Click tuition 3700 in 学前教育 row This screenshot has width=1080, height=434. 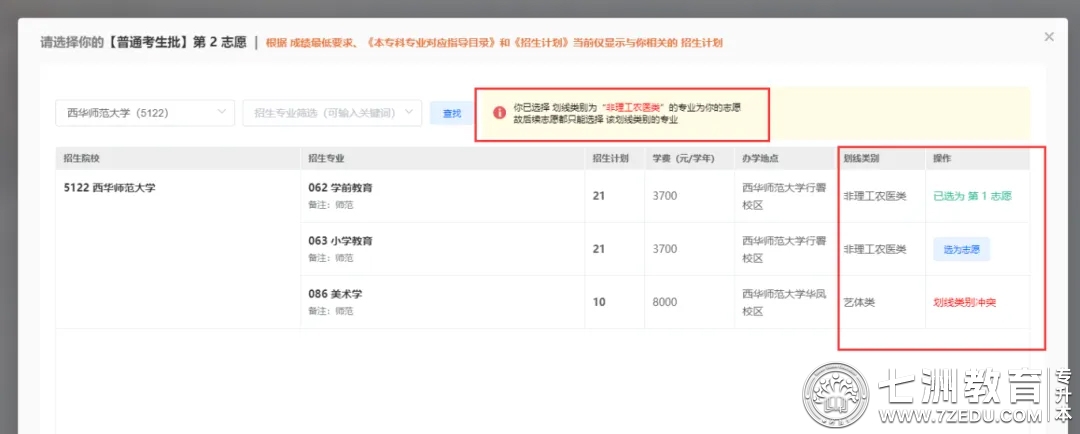pos(665,196)
